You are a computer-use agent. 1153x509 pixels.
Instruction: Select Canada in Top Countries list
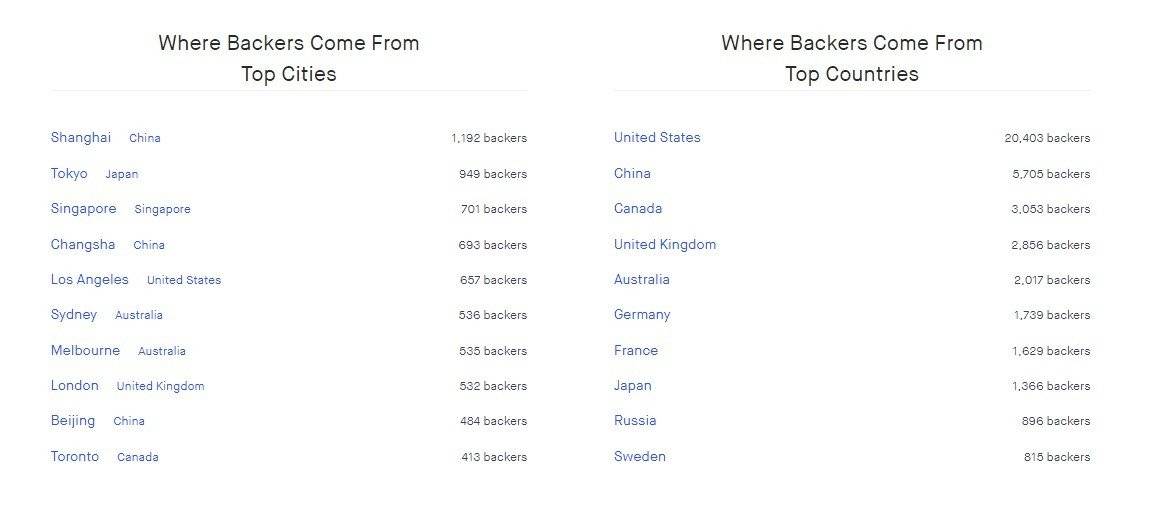pos(638,209)
